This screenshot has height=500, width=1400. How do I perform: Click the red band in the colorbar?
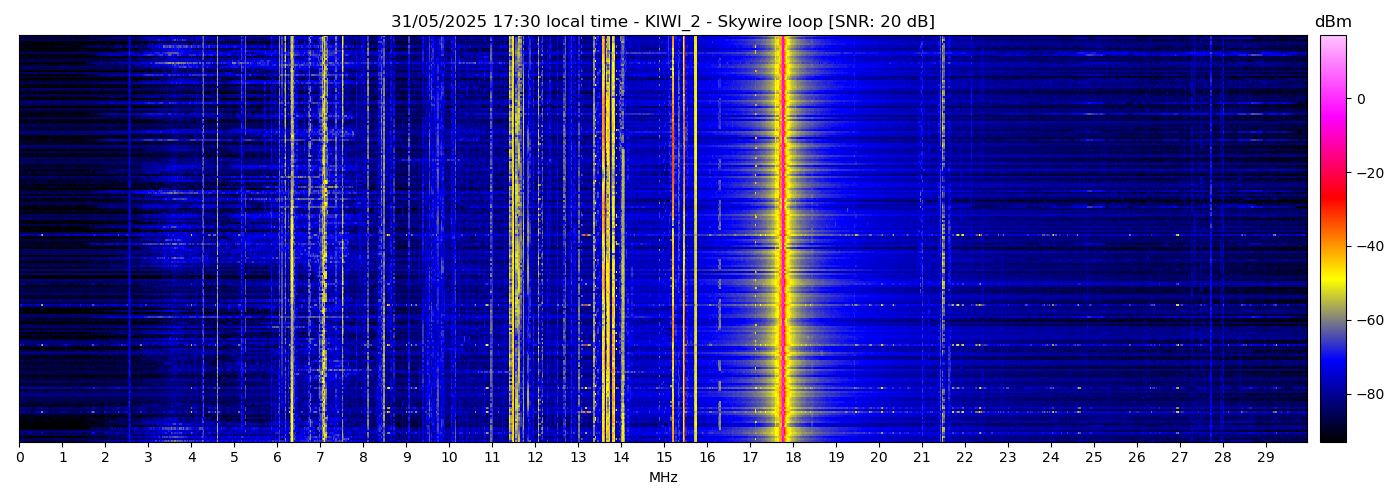tap(1332, 200)
